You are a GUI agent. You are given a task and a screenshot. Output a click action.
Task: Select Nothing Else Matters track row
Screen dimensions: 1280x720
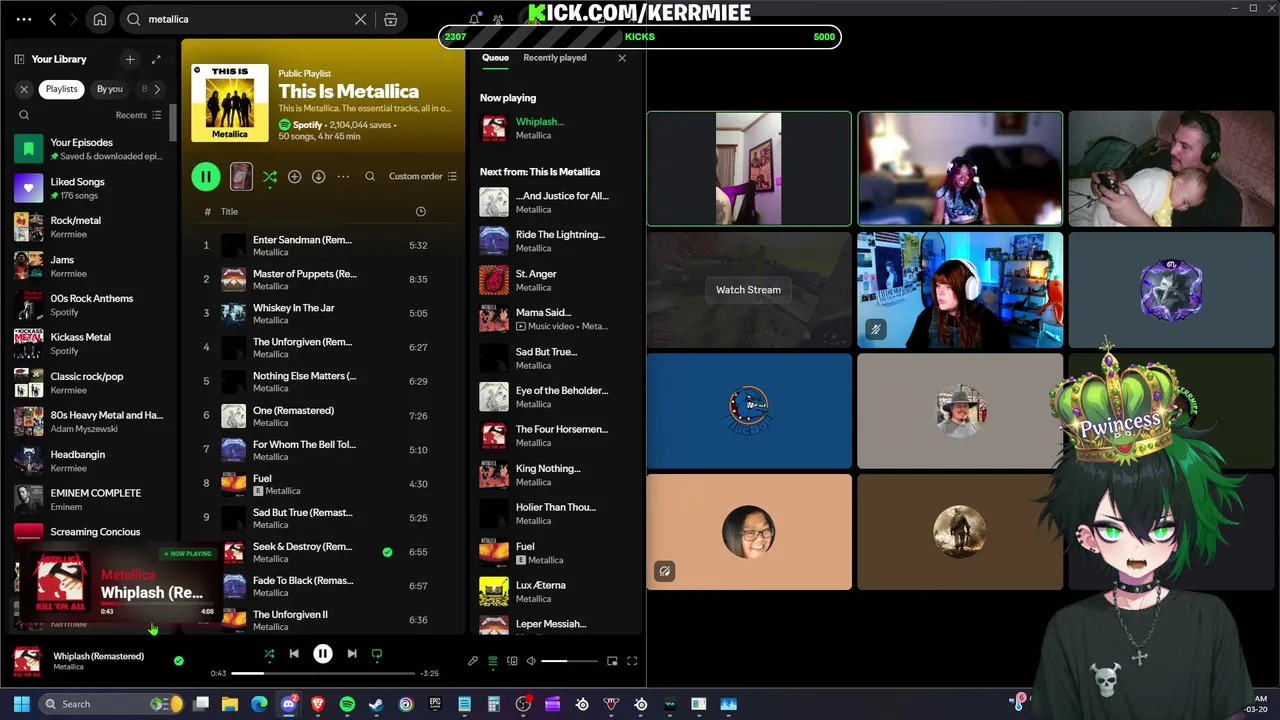coord(324,381)
